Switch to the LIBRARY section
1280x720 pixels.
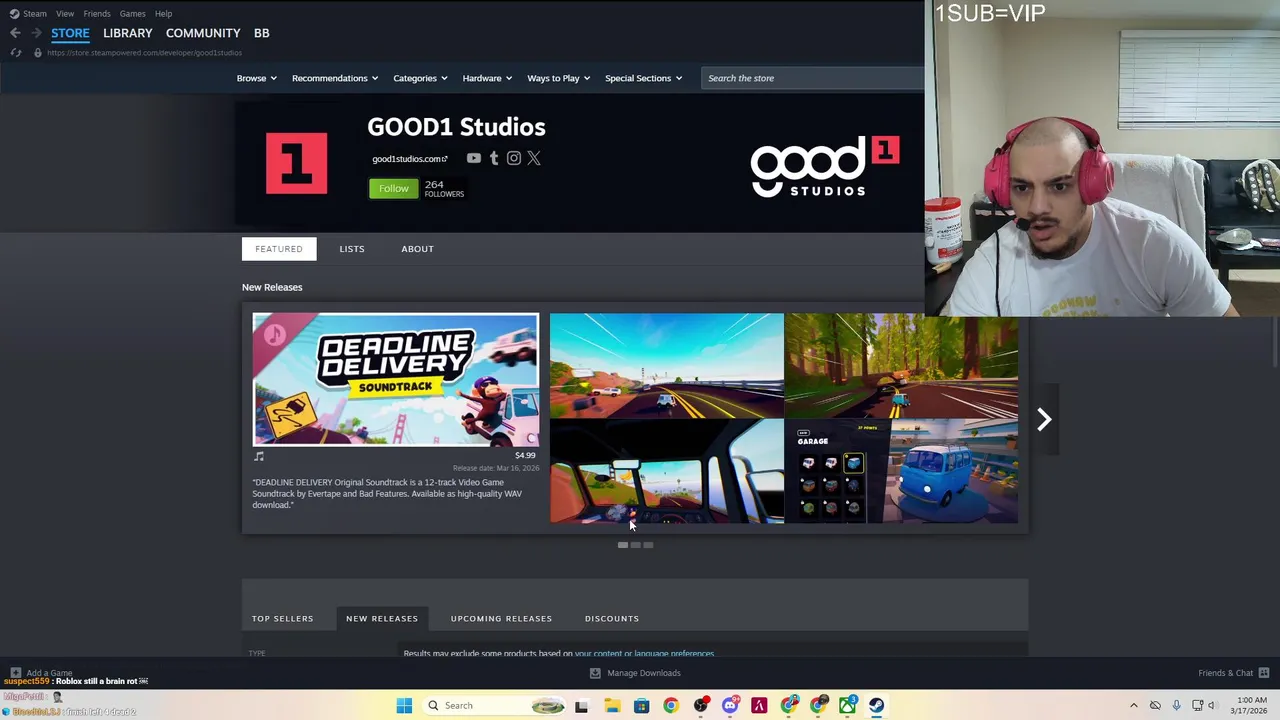pos(128,33)
